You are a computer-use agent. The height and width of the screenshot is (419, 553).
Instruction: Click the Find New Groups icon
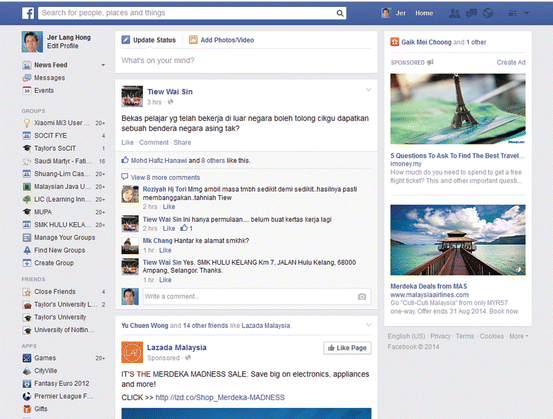coord(27,250)
